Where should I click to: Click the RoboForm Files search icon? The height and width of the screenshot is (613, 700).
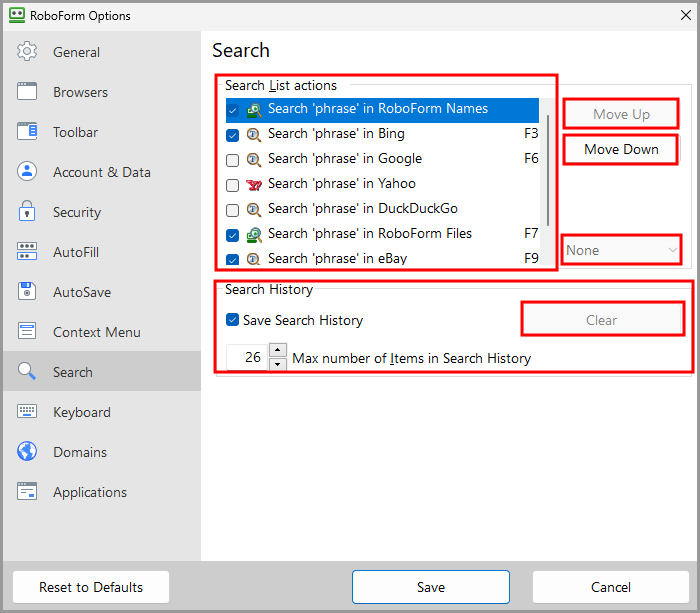pos(254,234)
